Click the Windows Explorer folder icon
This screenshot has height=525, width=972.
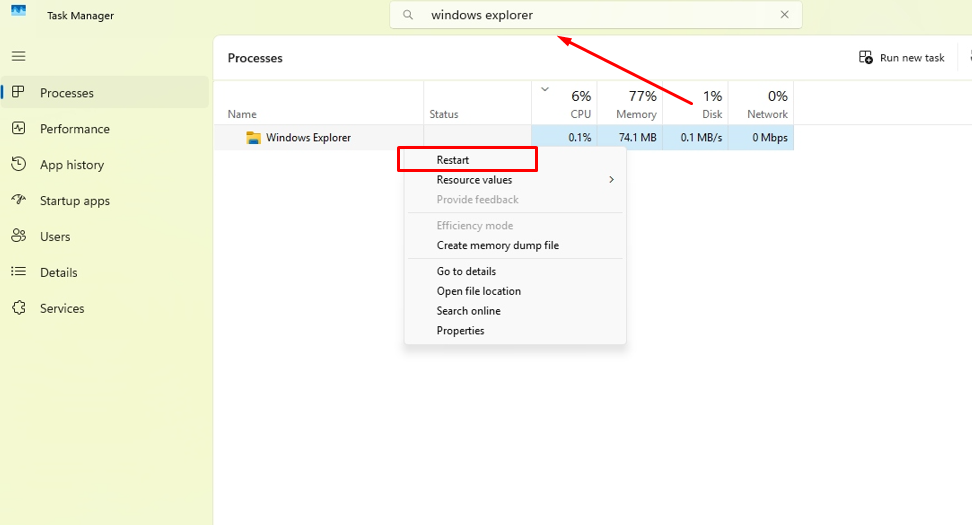(x=253, y=138)
